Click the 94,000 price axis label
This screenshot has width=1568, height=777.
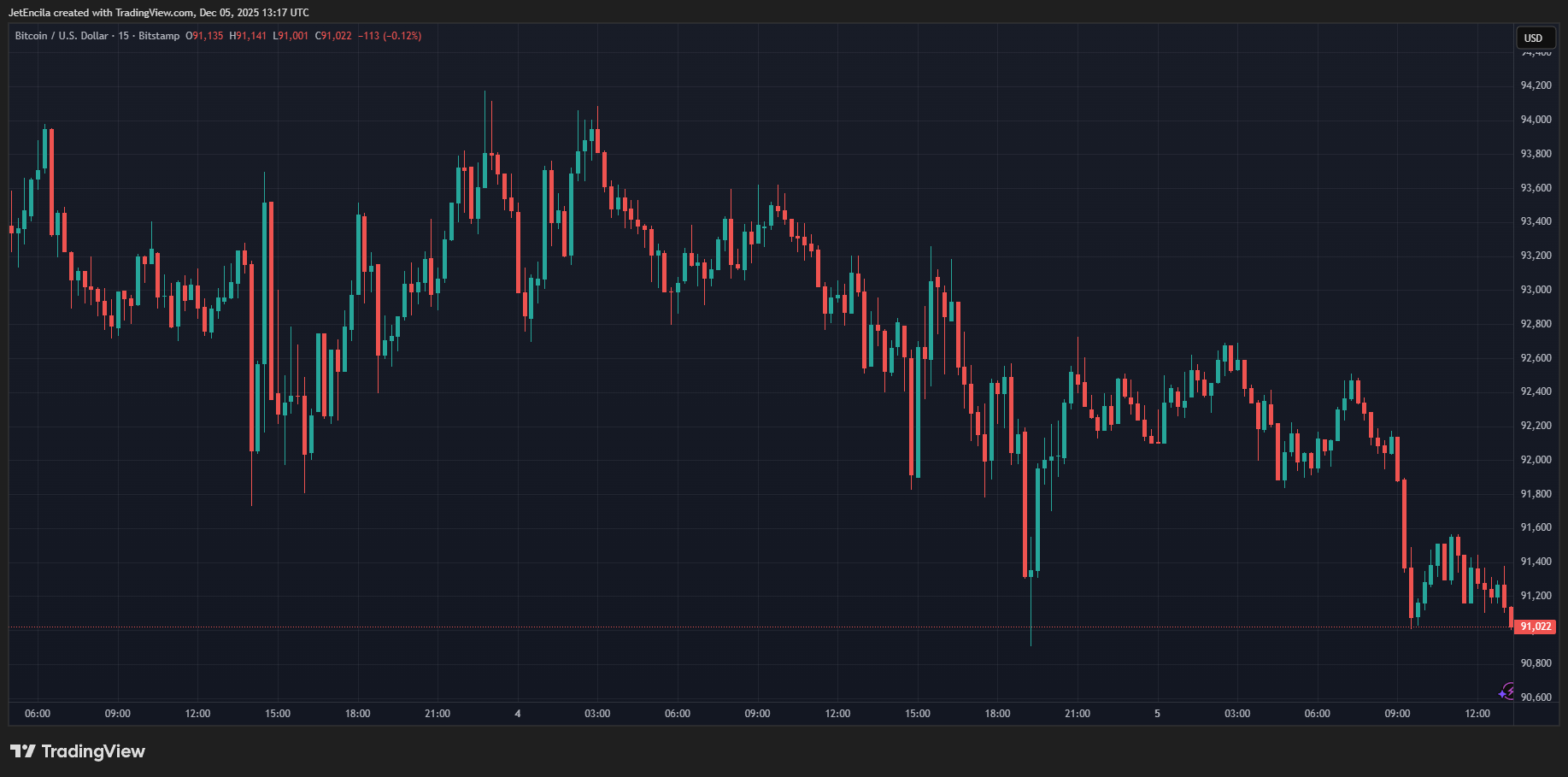point(1538,119)
